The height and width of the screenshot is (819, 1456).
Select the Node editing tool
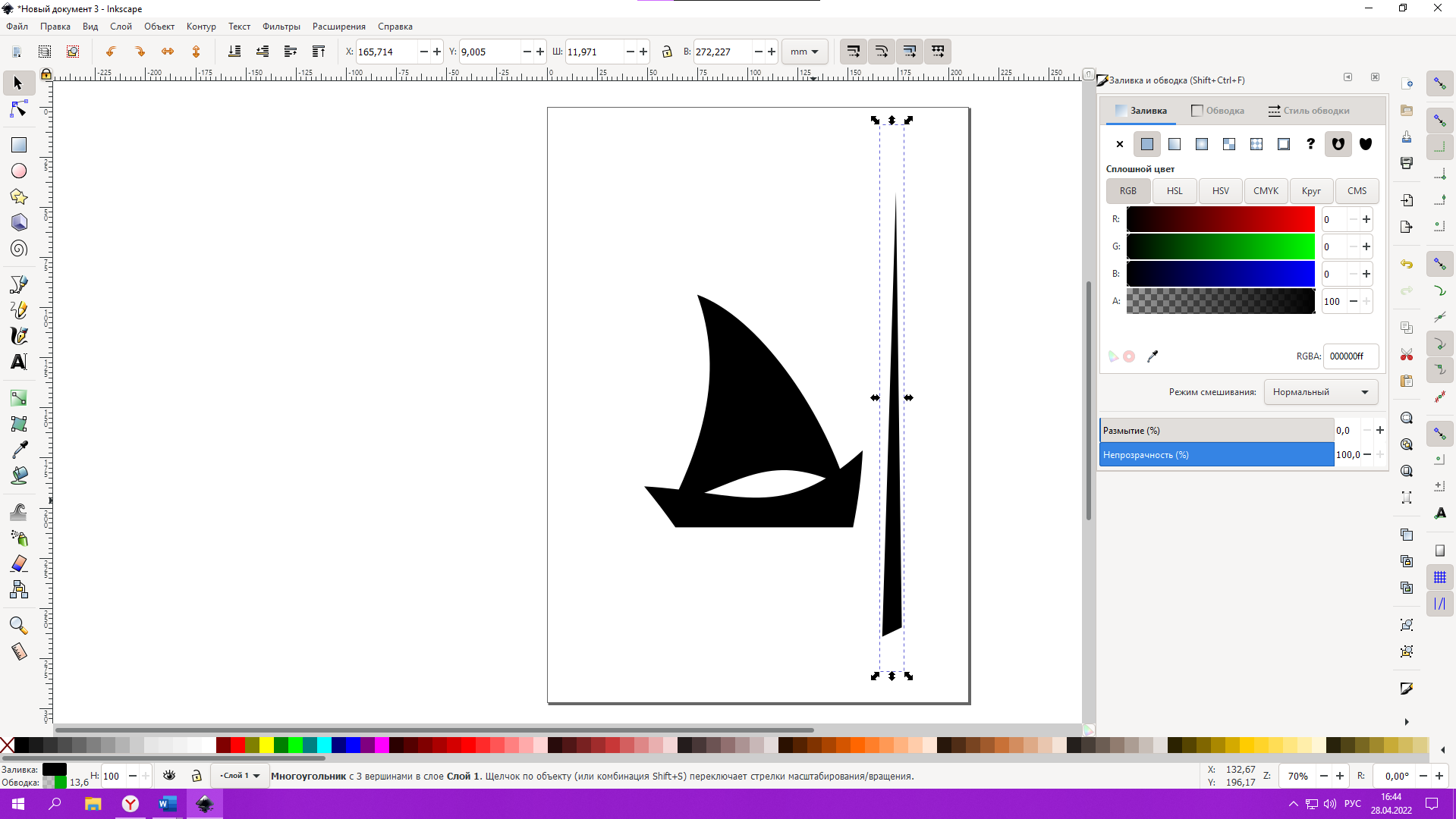pos(18,109)
